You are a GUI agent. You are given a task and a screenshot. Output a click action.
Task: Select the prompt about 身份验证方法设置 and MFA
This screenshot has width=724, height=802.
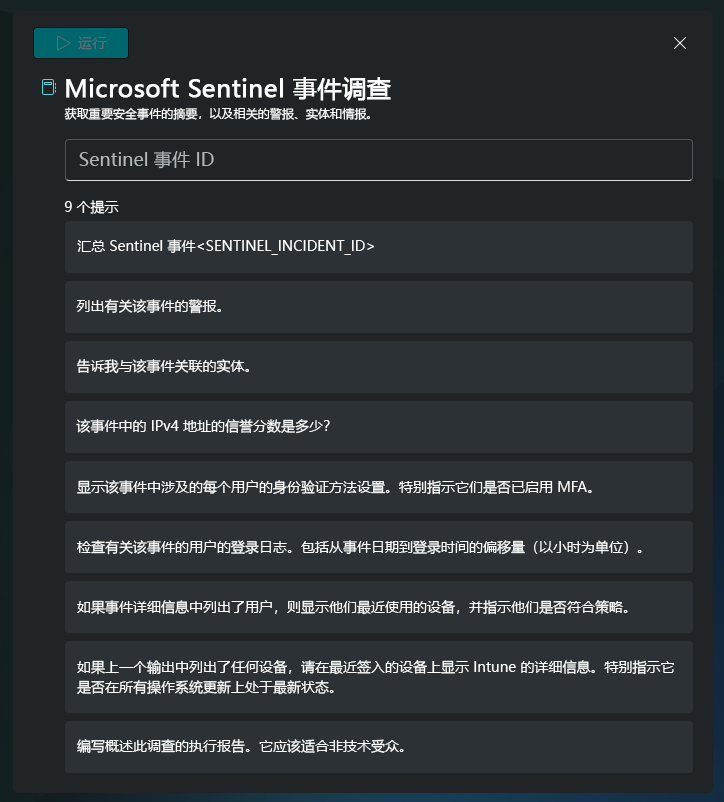379,487
